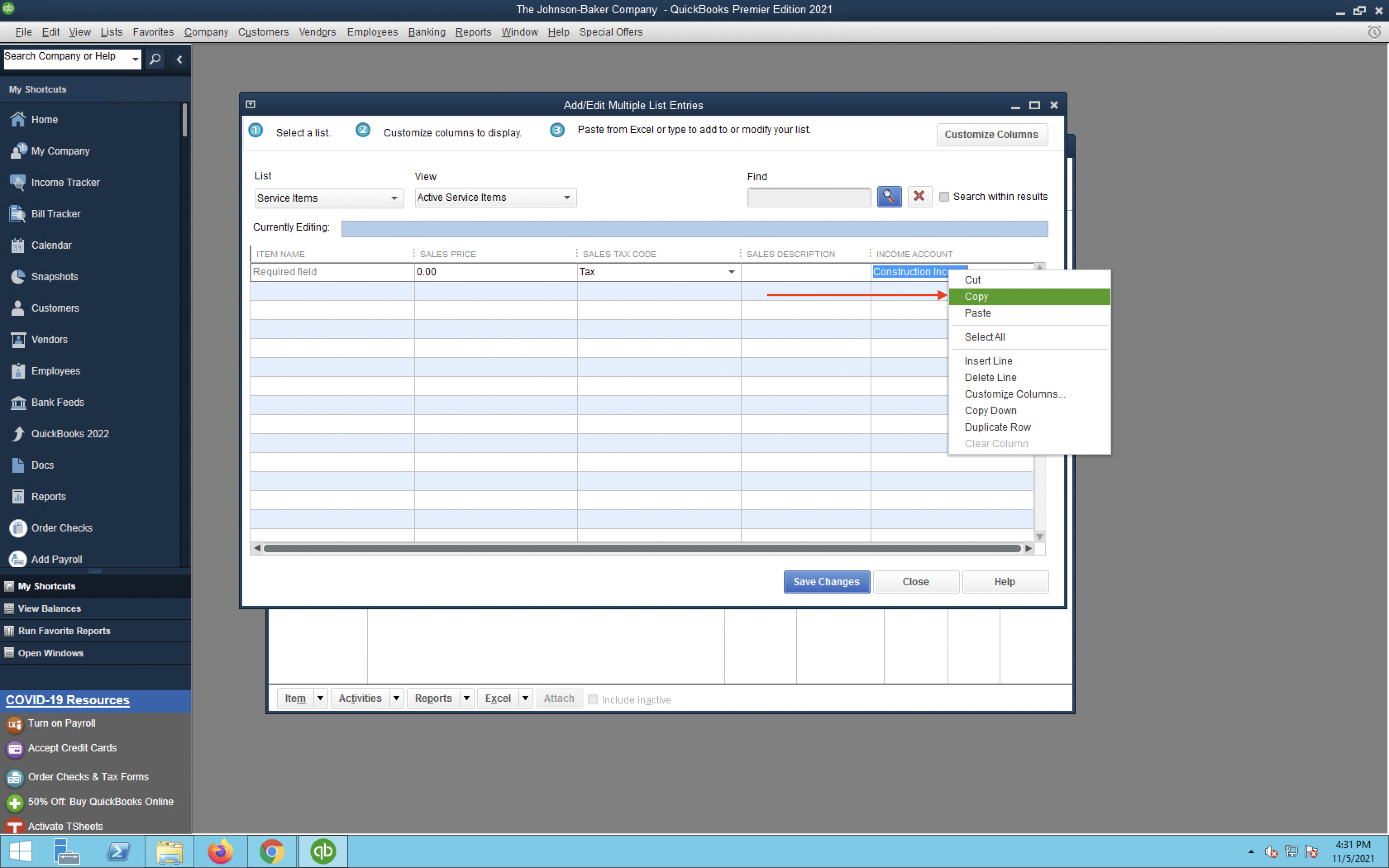Collapse the left icon bar arrow
Screen dimensions: 1389x868
pyautogui.click(x=180, y=59)
